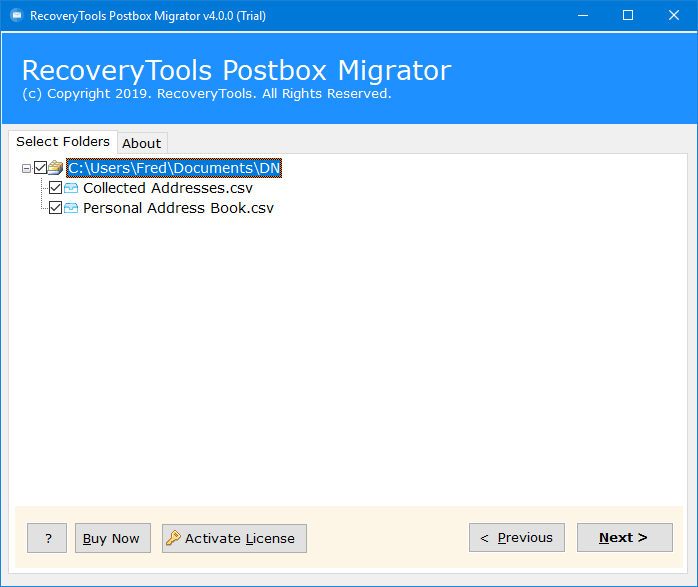Select the C:\Users\Fred\Documents\DN path row
The image size is (698, 587).
click(174, 168)
